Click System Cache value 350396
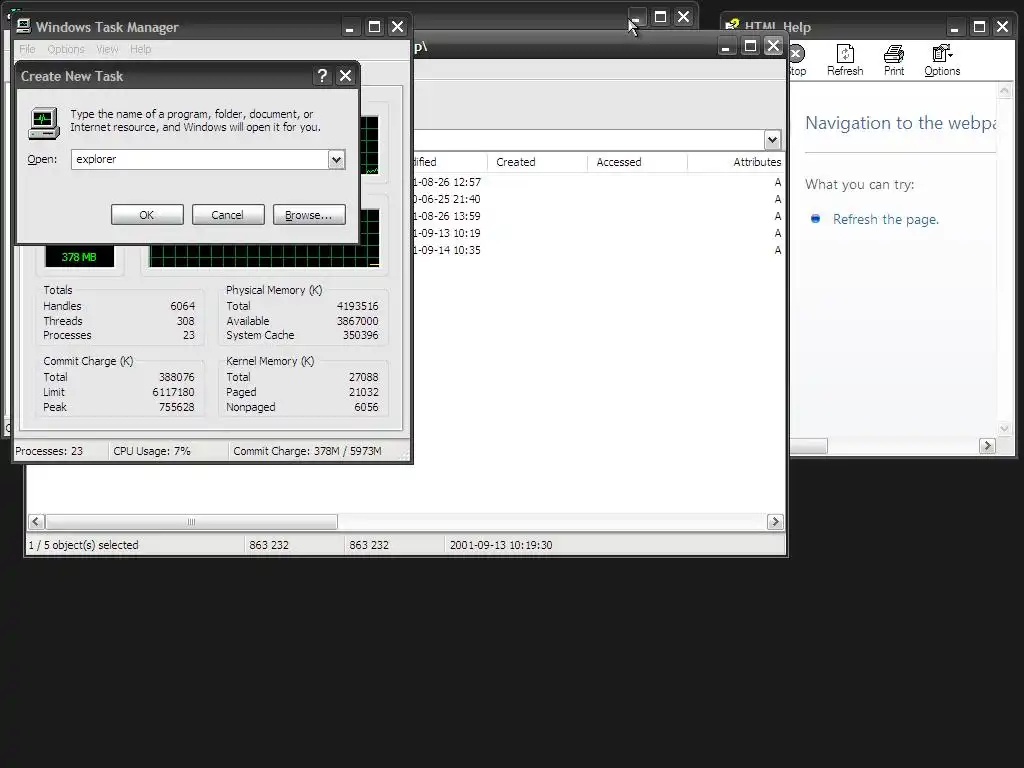1024x768 pixels. (x=360, y=335)
